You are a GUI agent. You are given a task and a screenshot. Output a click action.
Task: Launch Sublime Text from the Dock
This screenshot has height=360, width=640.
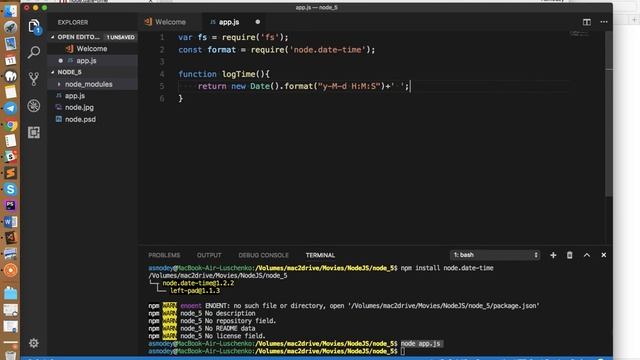(11, 173)
